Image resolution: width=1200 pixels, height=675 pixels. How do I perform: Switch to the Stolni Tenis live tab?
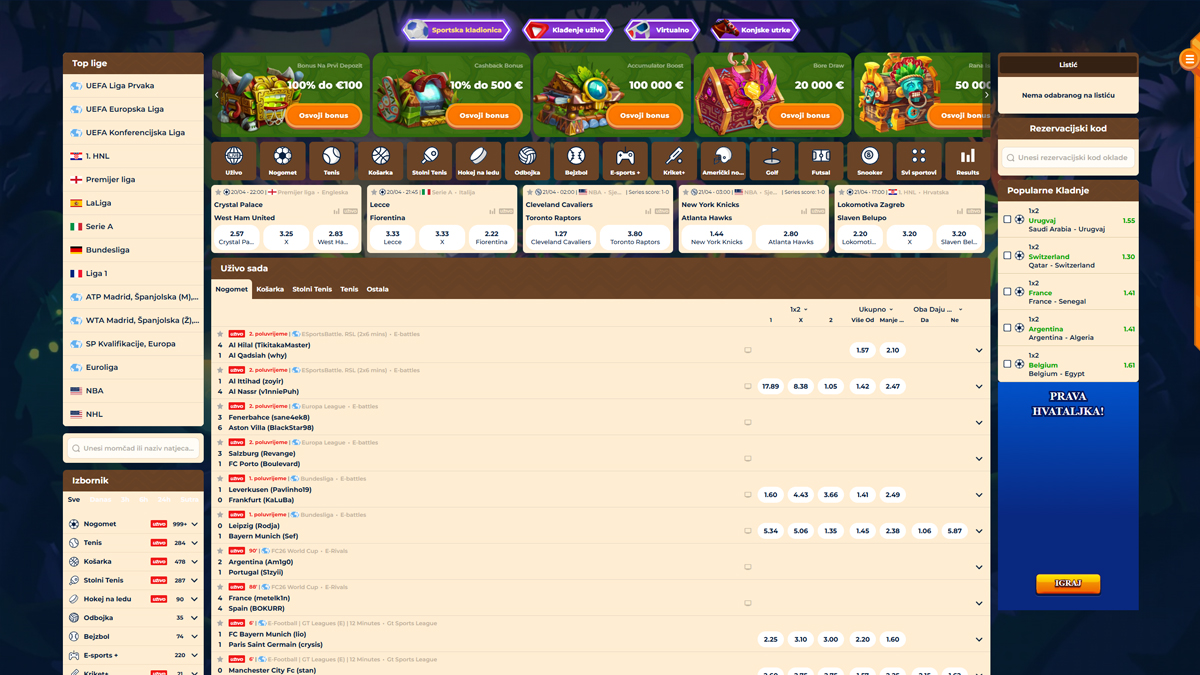pos(312,289)
